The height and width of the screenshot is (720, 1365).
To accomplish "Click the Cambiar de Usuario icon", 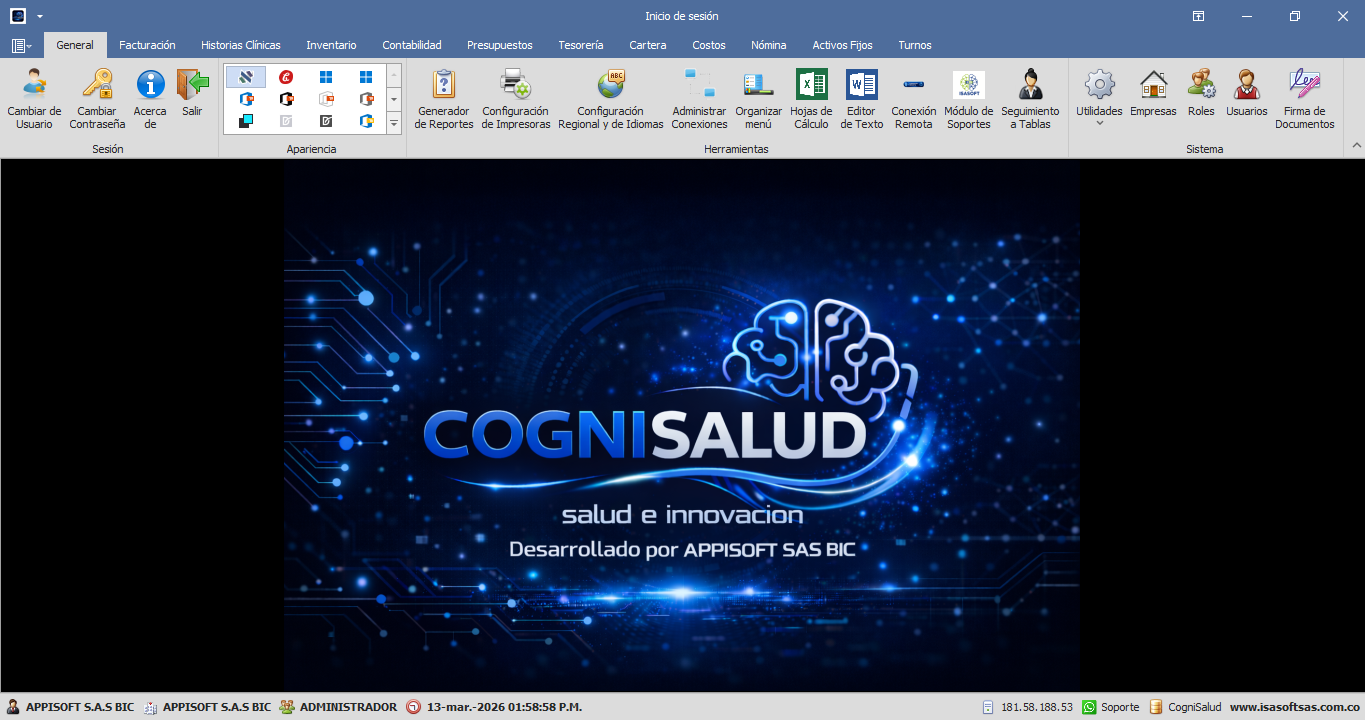I will (x=34, y=84).
